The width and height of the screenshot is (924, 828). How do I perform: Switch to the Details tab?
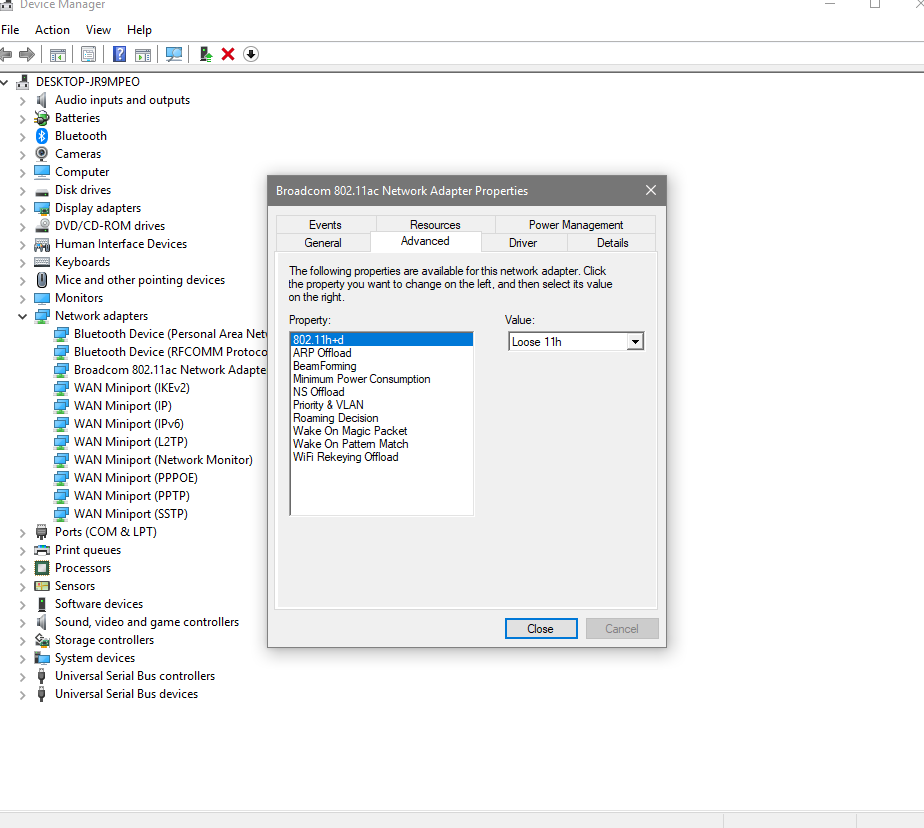(612, 243)
